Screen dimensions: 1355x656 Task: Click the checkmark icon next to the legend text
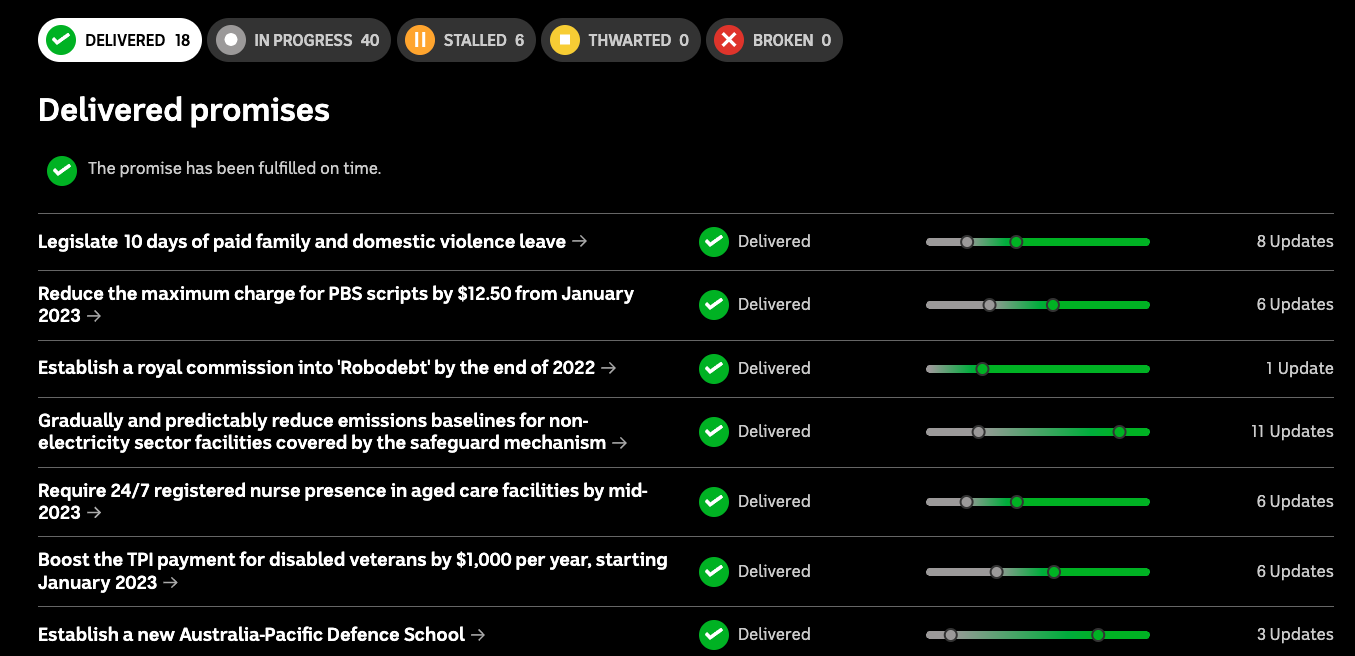(x=61, y=170)
